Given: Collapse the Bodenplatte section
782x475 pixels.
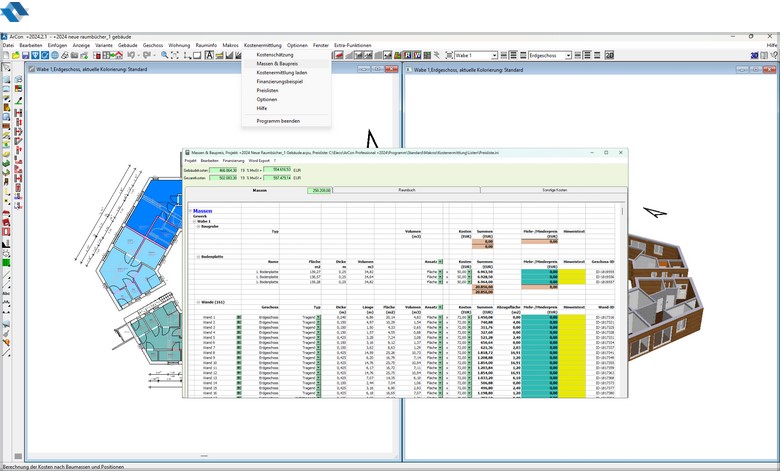Looking at the screenshot, I should point(198,257).
